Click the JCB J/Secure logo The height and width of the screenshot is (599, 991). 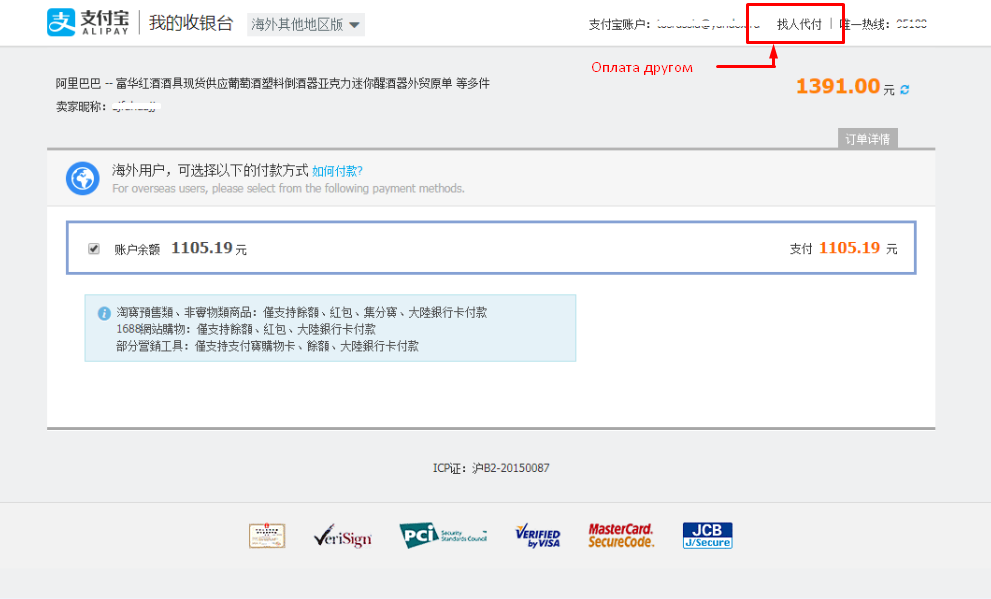(707, 535)
